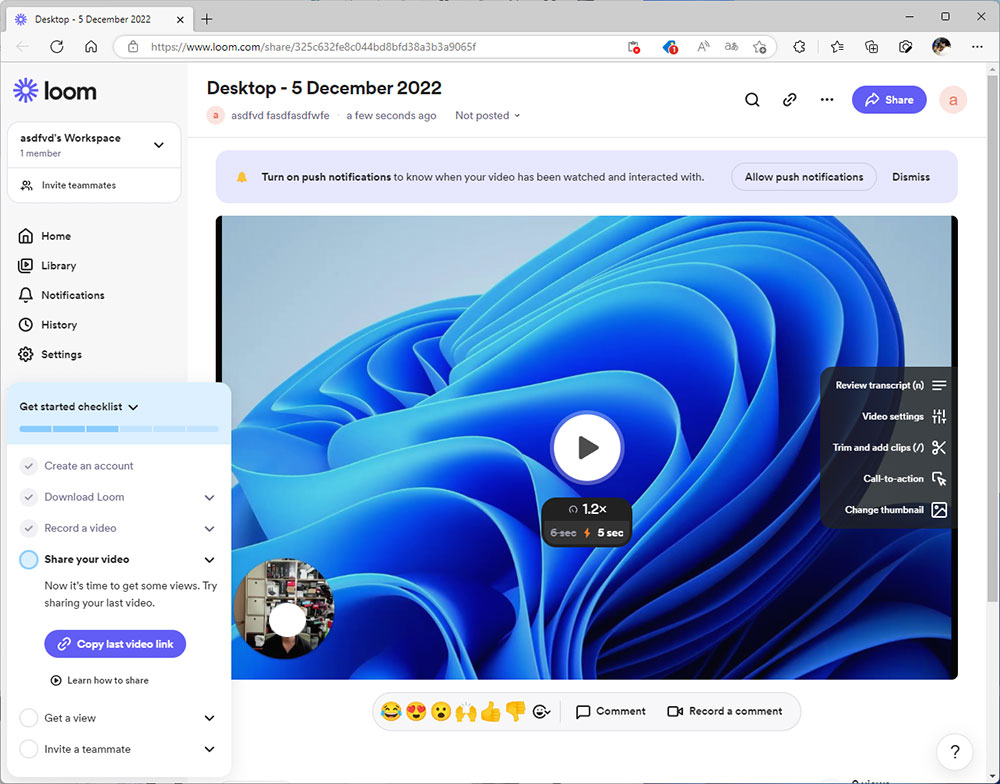React with laughing-crying emoji

click(391, 711)
